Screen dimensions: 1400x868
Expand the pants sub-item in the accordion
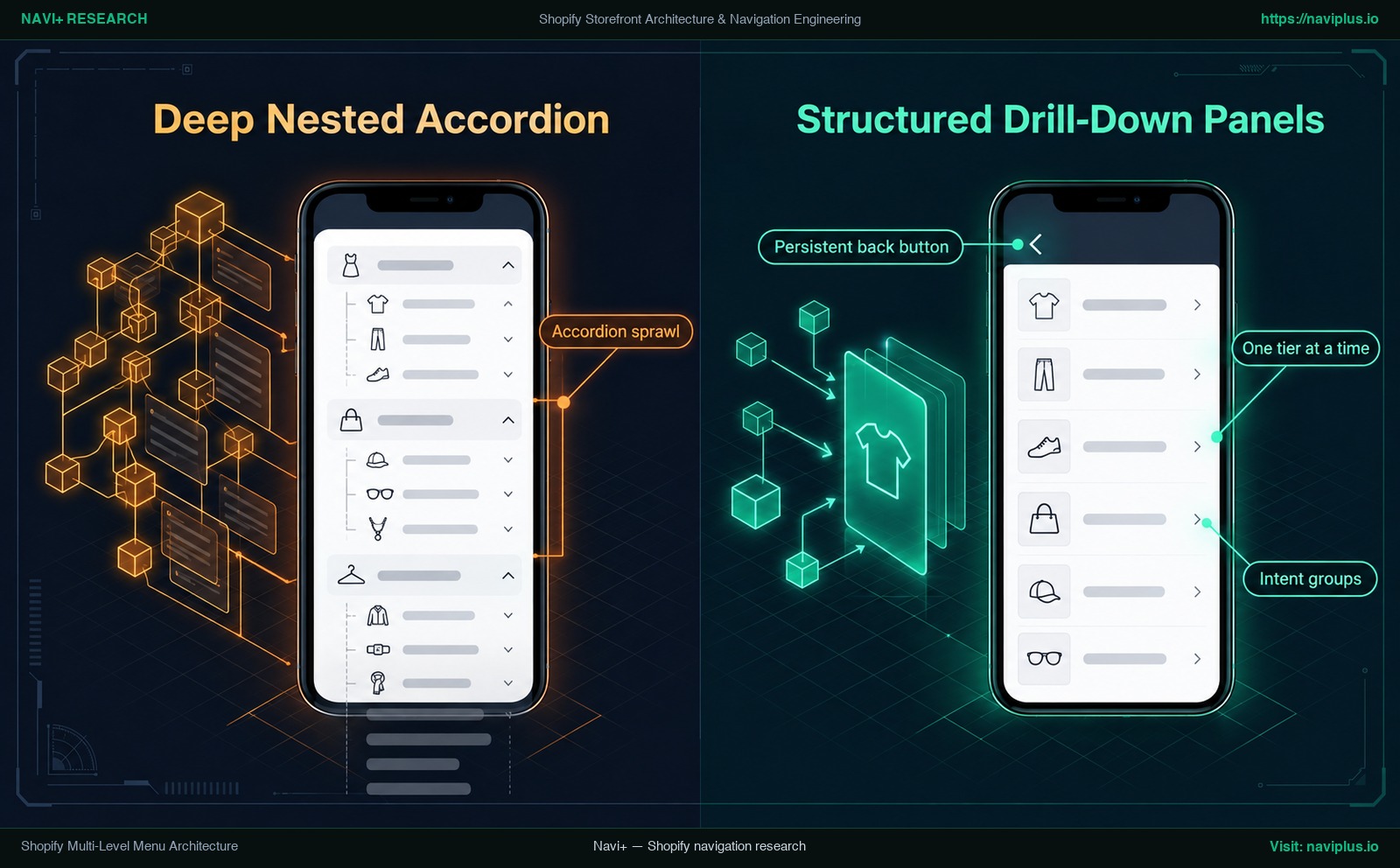click(508, 339)
